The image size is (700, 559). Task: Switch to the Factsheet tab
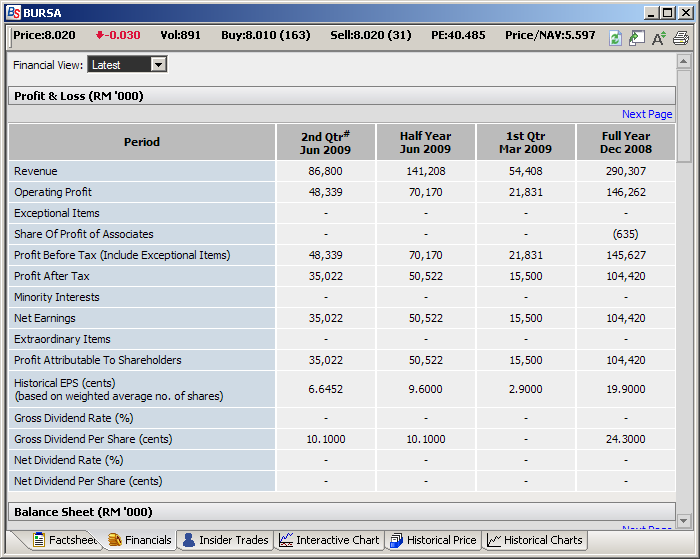pos(65,540)
